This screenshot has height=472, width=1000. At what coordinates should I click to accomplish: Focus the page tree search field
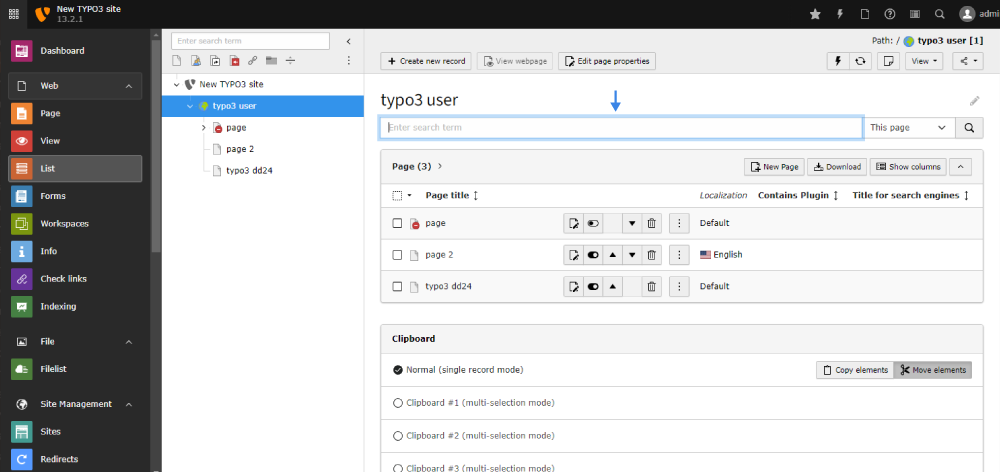pyautogui.click(x=250, y=41)
